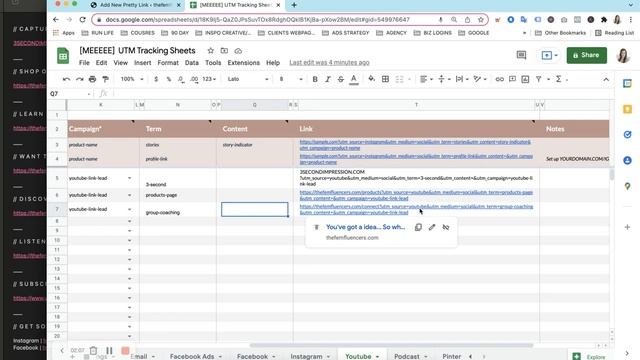The height and width of the screenshot is (360, 640).
Task: Open campaign dropdown in row 6
Action: (x=129, y=195)
